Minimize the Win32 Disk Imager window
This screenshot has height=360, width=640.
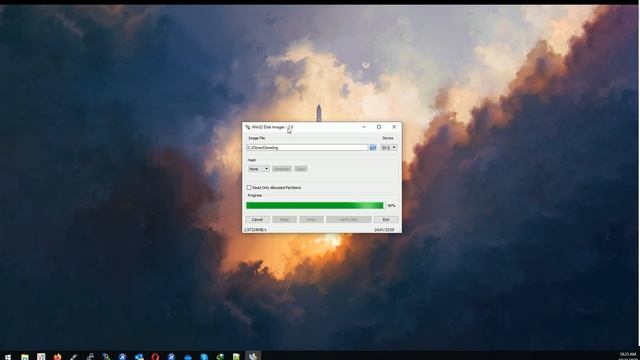364,127
